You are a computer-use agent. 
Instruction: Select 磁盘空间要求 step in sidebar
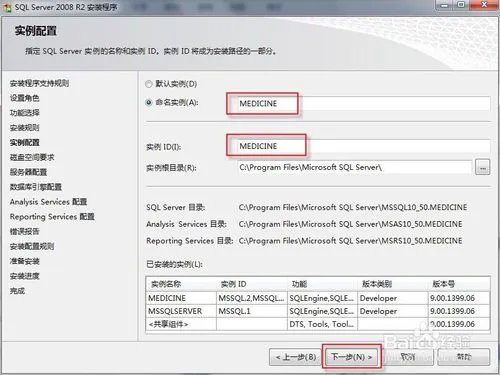pos(32,157)
